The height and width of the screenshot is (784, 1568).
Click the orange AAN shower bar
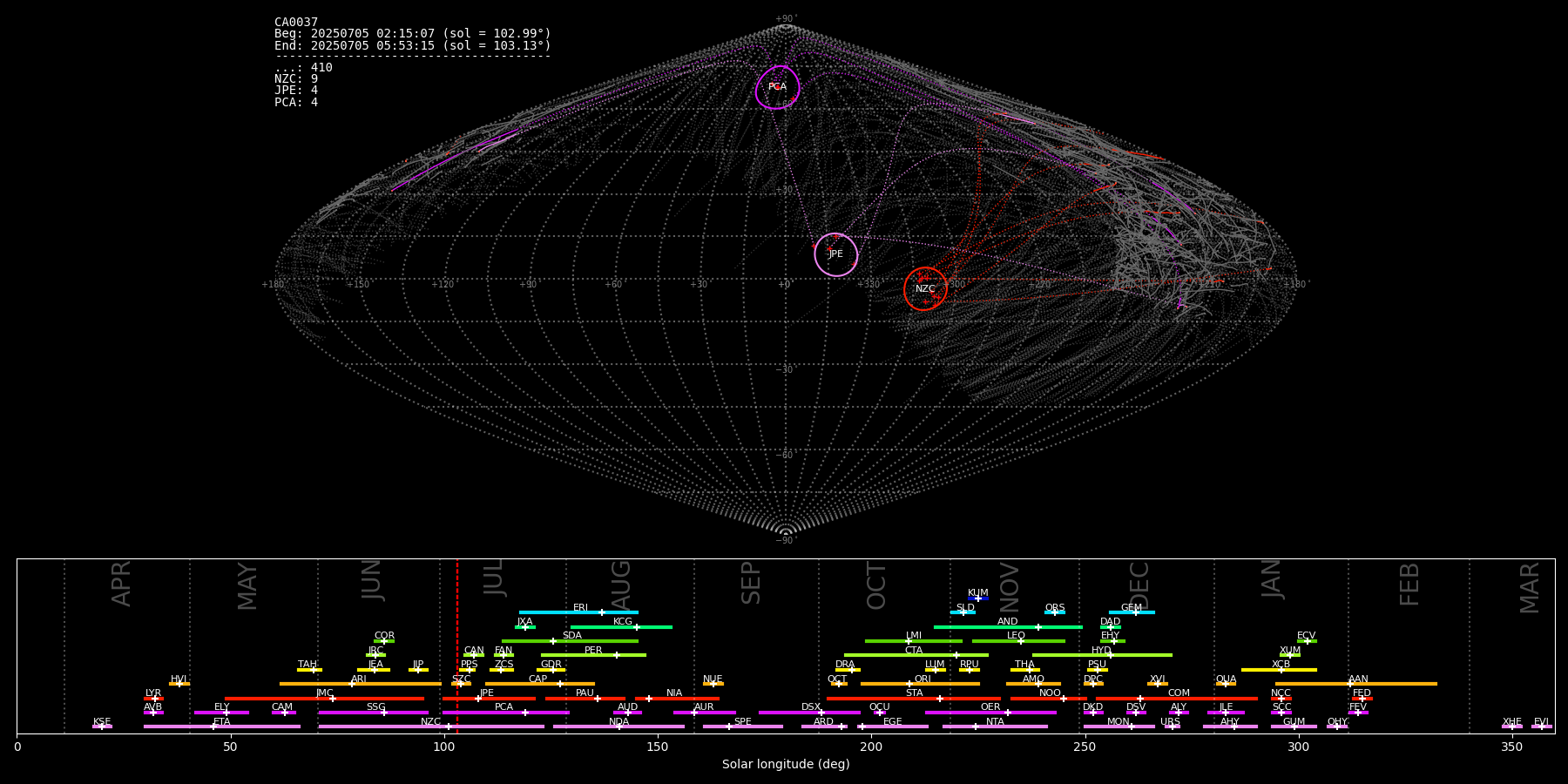pyautogui.click(x=1356, y=684)
